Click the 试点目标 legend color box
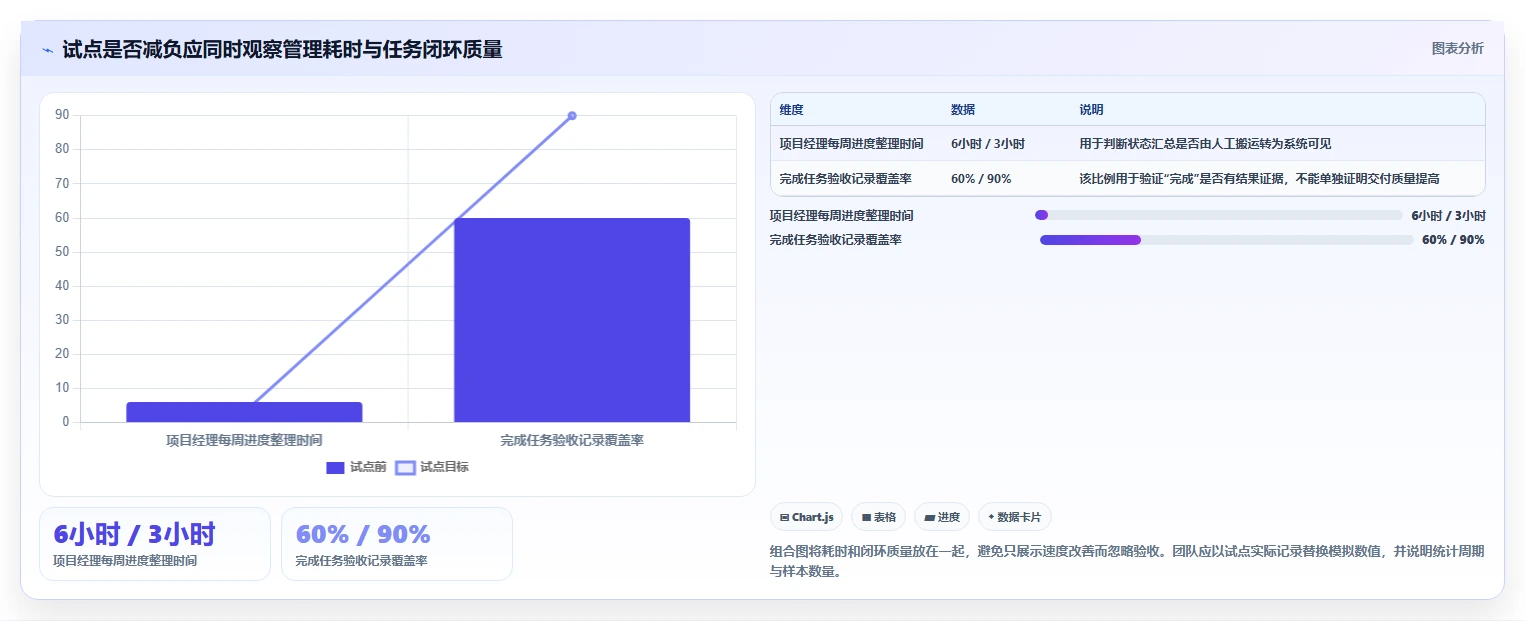This screenshot has width=1525, height=621. click(405, 468)
